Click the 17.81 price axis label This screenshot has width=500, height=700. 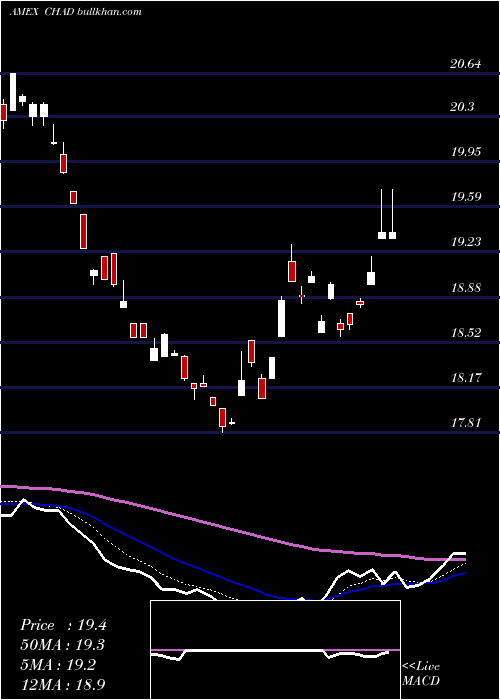tap(466, 422)
